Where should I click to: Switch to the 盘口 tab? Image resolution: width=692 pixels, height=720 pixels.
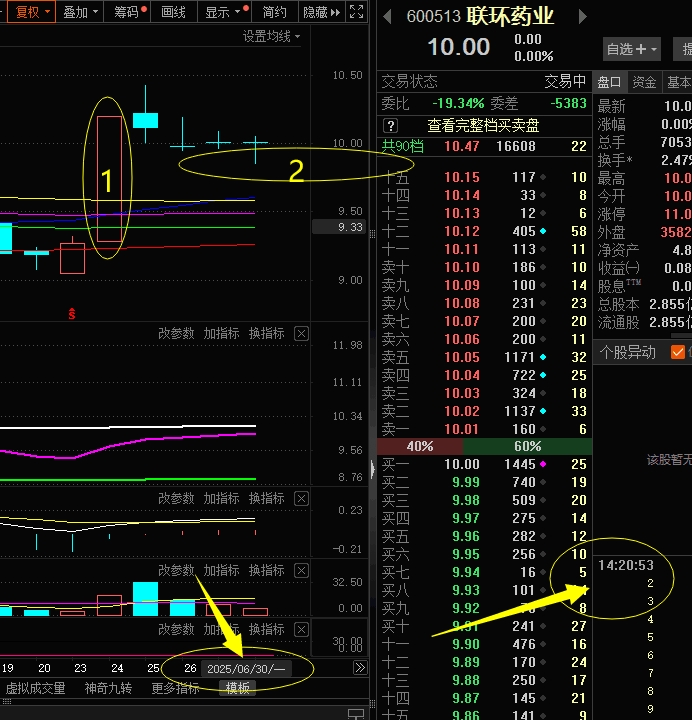pos(609,82)
